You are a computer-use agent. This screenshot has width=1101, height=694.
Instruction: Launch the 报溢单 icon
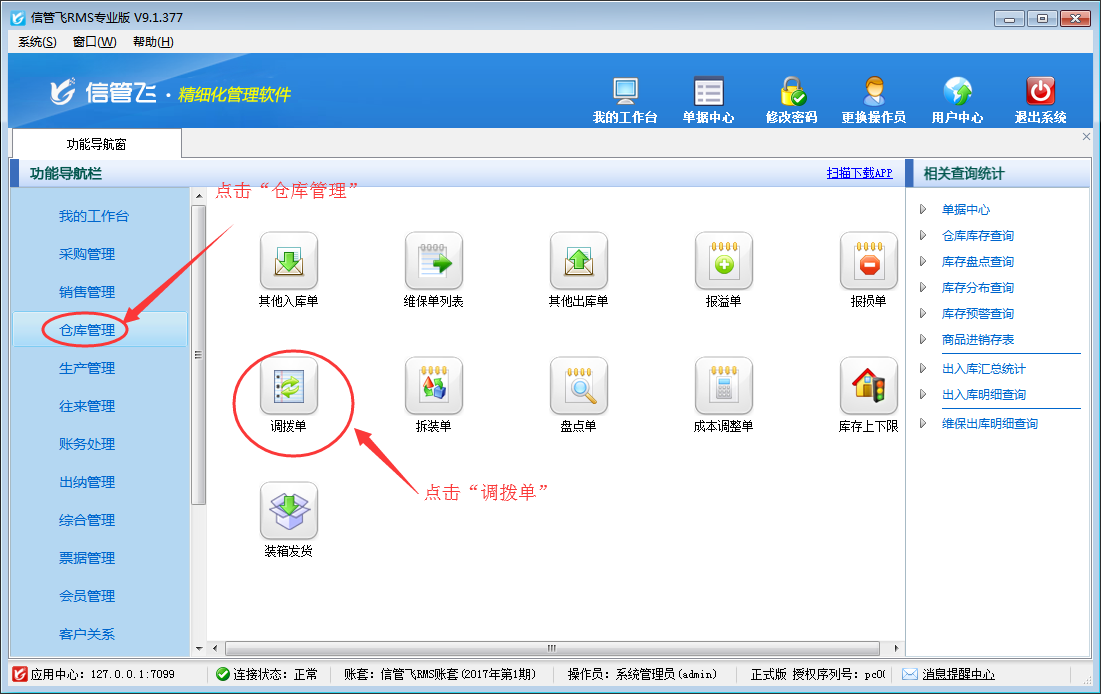(723, 262)
